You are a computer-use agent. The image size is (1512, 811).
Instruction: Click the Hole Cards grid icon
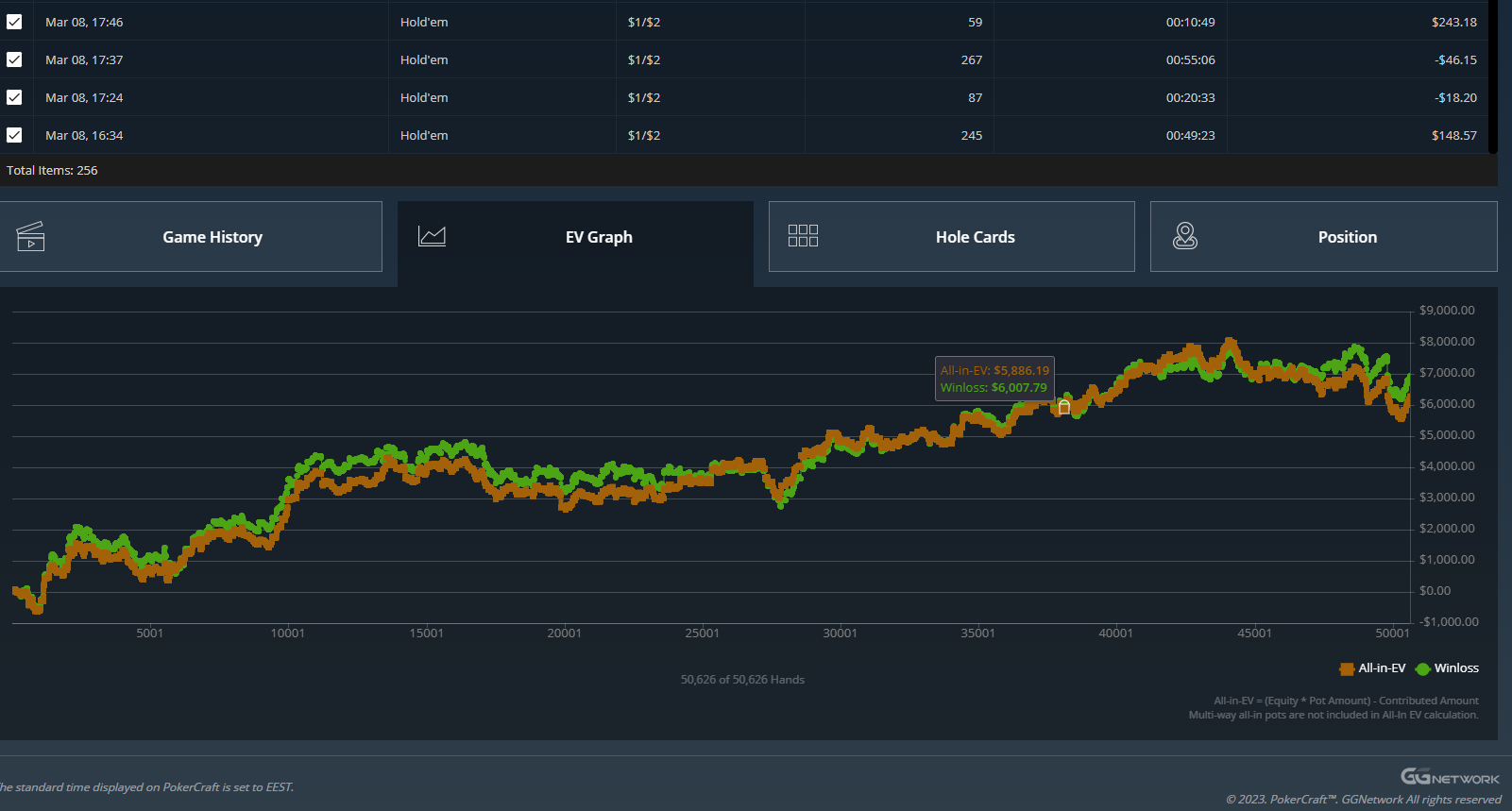[x=803, y=236]
